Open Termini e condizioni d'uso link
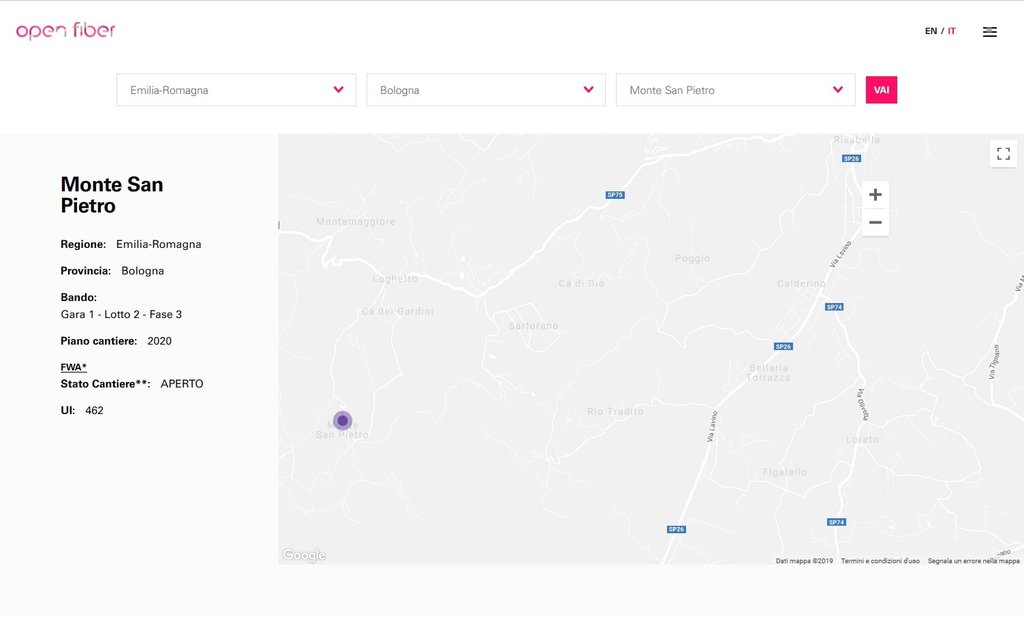1024x617 pixels. coord(880,561)
